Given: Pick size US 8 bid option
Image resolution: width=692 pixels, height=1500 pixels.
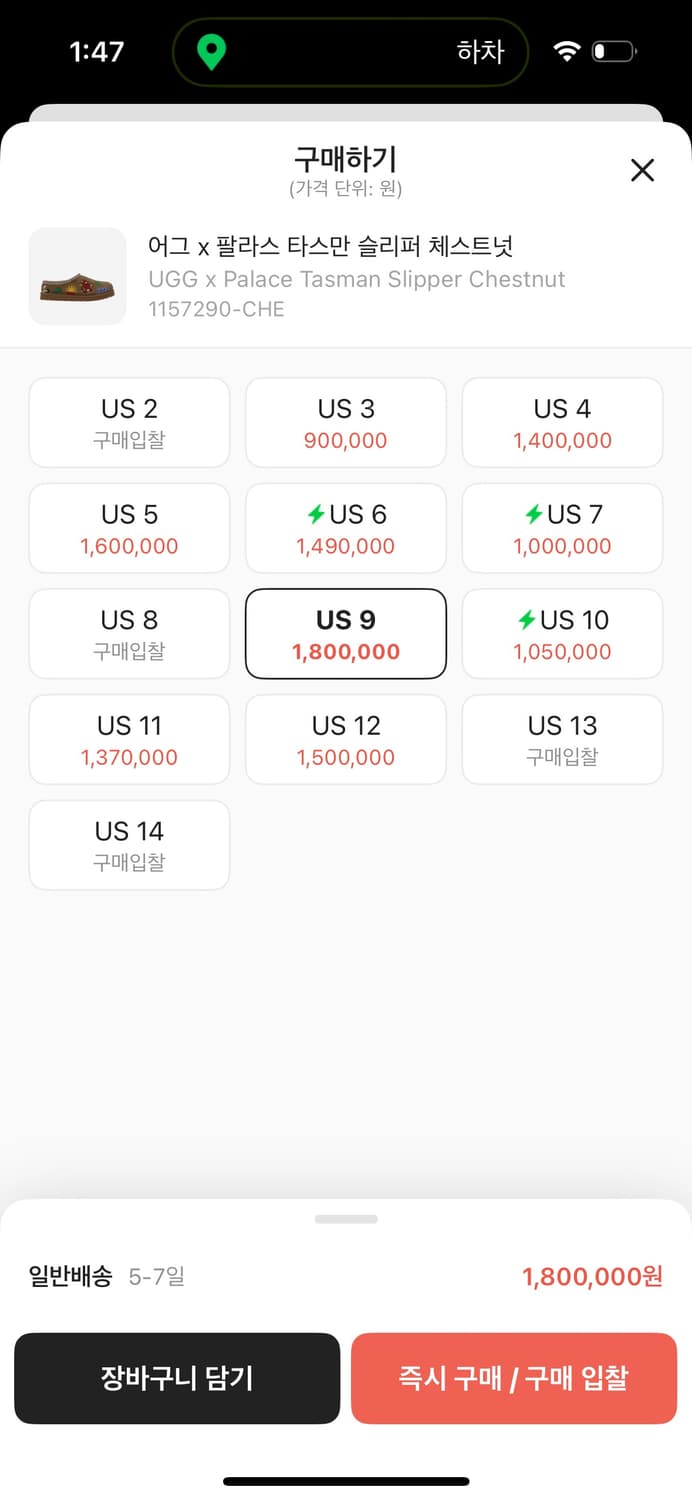Looking at the screenshot, I should point(129,634).
